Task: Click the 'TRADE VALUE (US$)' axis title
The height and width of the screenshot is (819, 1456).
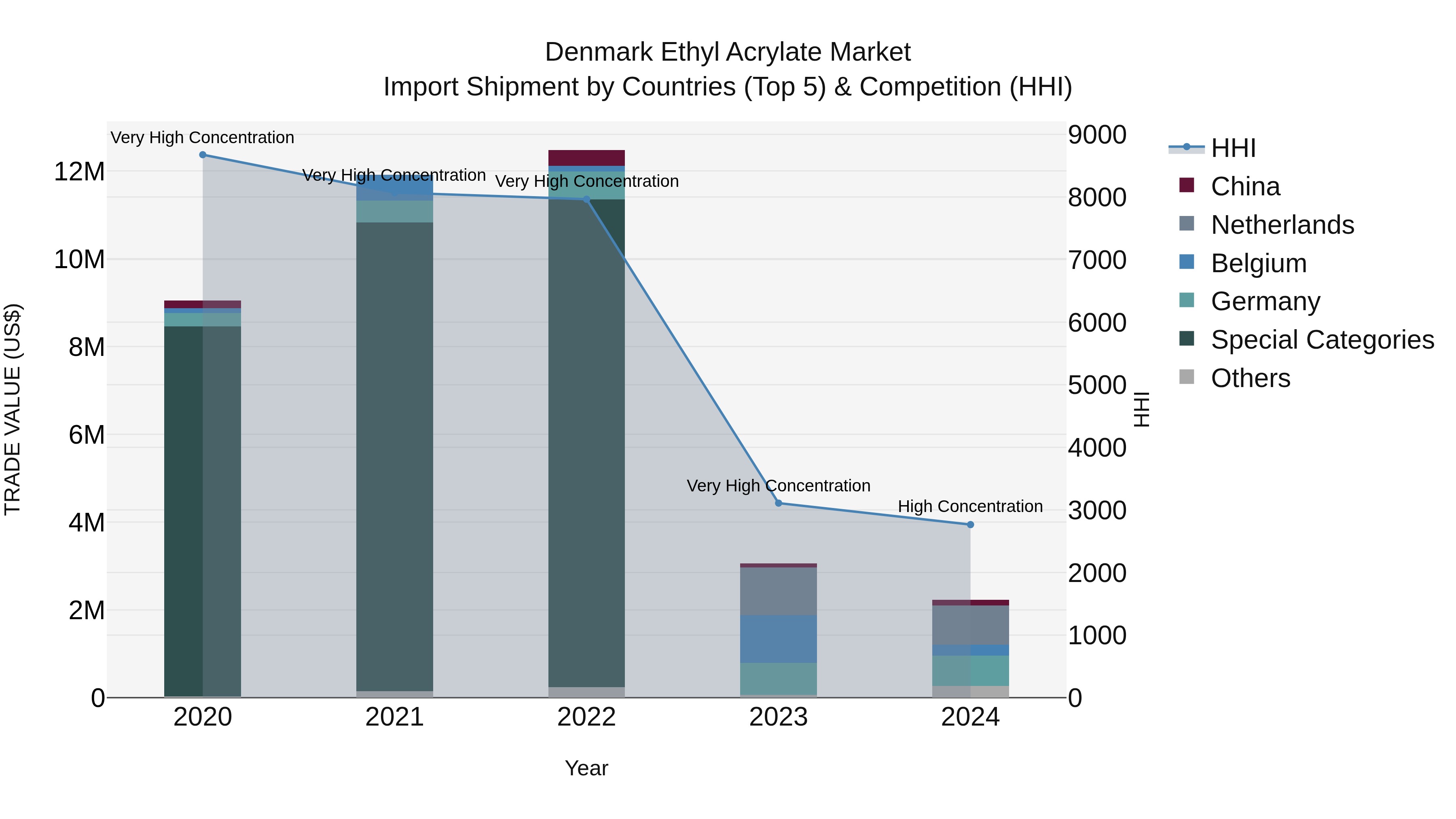Action: (13, 410)
